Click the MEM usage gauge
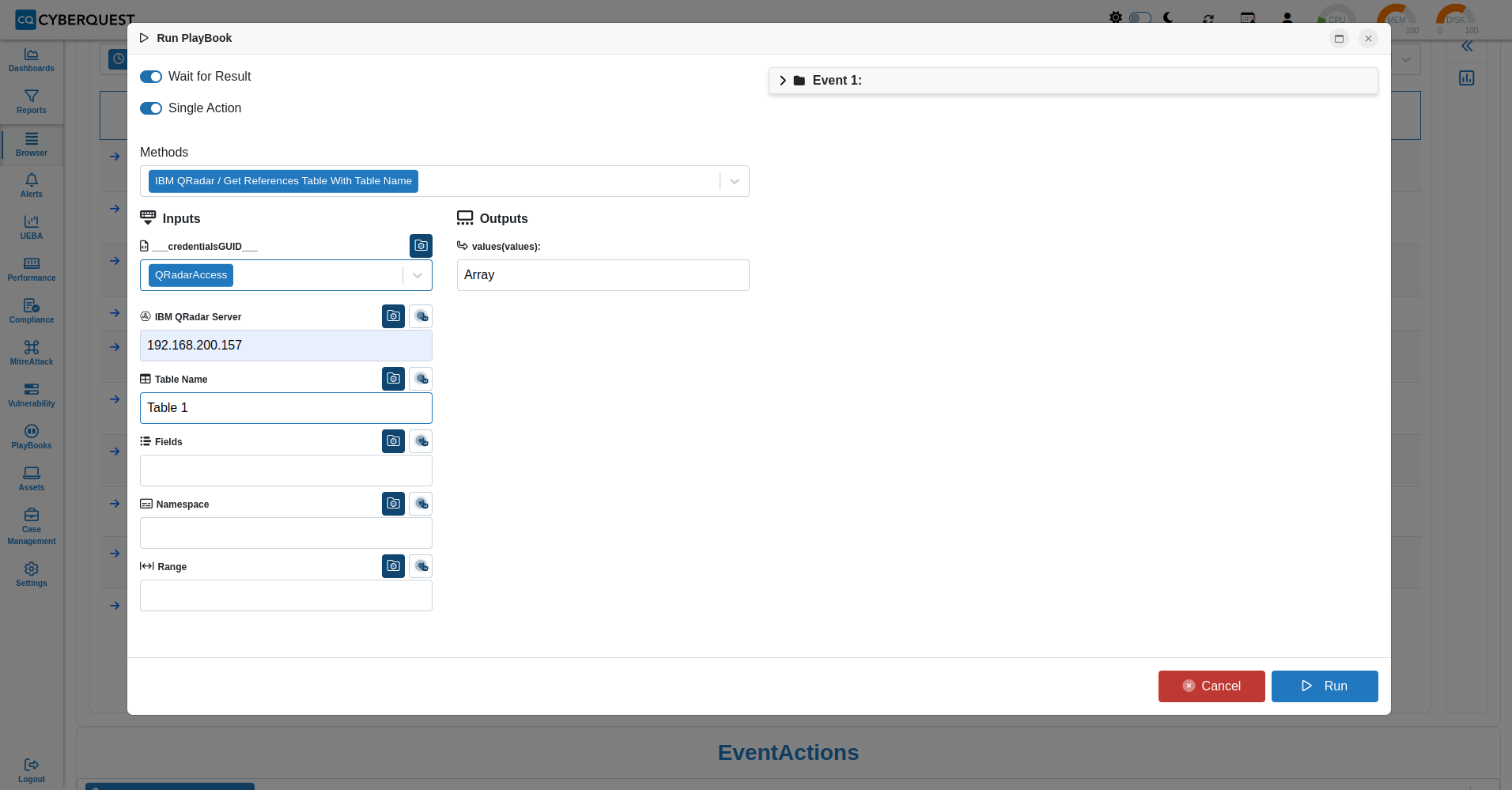The height and width of the screenshot is (790, 1512). (x=1397, y=19)
